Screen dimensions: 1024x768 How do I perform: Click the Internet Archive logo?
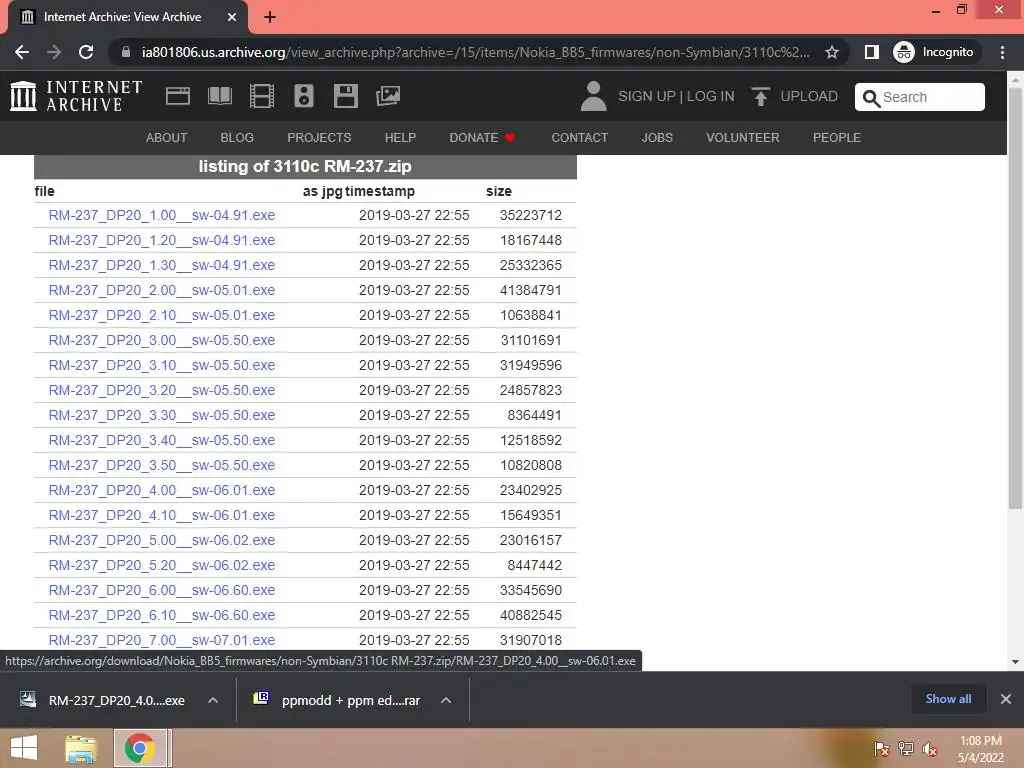click(76, 96)
